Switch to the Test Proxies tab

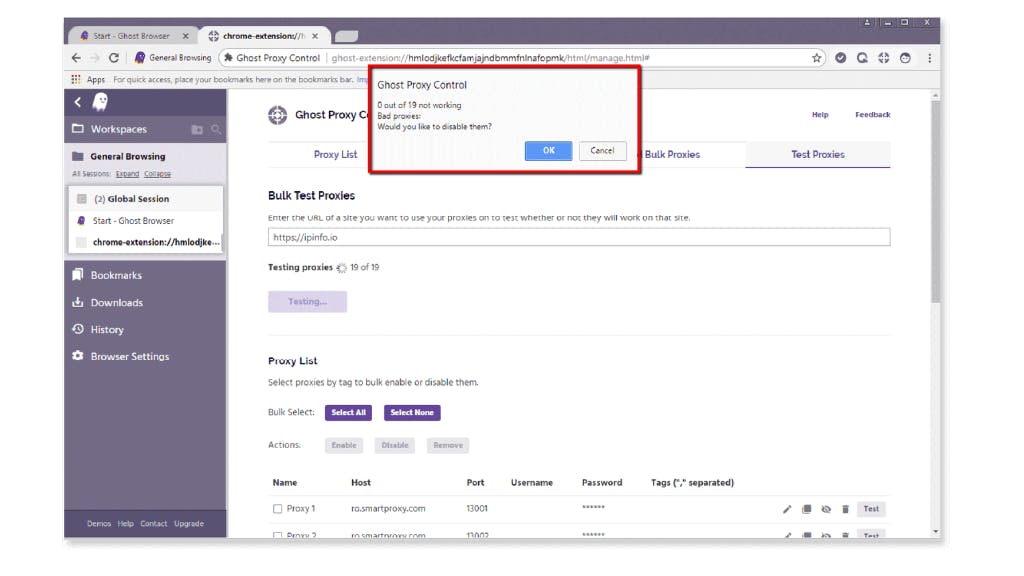[x=818, y=155]
